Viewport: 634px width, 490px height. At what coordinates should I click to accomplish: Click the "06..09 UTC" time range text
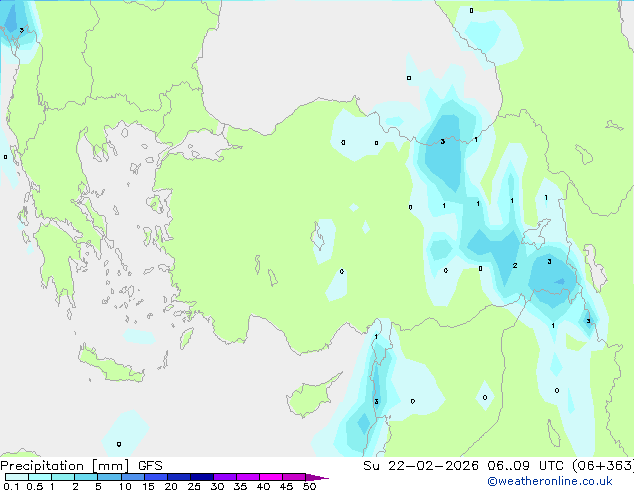coord(525,466)
